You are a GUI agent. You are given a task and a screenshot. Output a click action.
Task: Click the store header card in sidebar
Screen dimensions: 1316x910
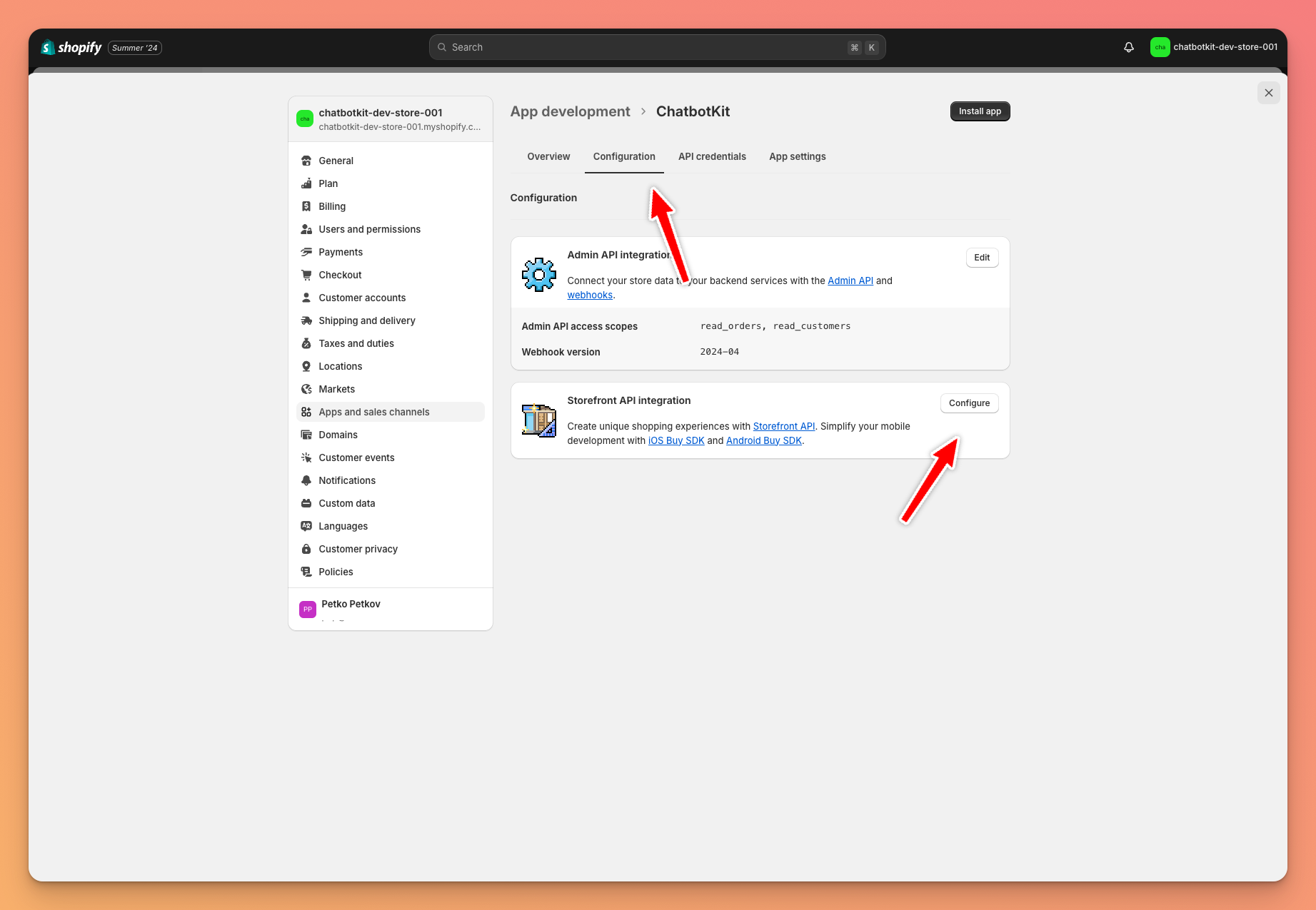[390, 119]
